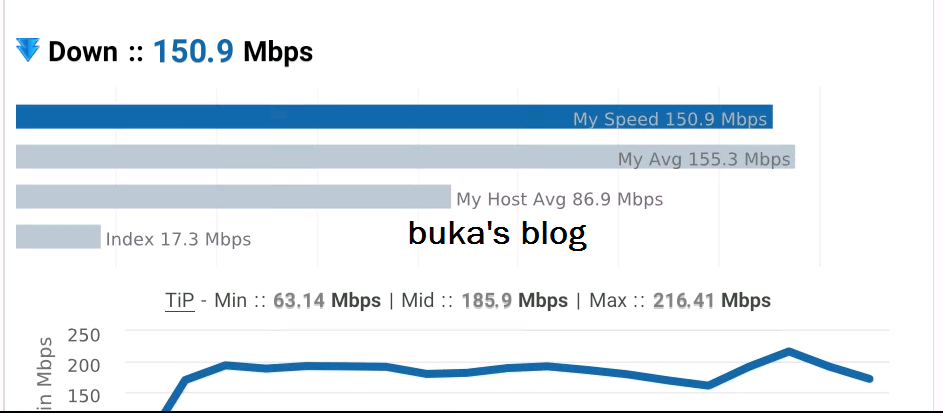Click the peak point on line graph
The width and height of the screenshot is (943, 413).
(788, 350)
